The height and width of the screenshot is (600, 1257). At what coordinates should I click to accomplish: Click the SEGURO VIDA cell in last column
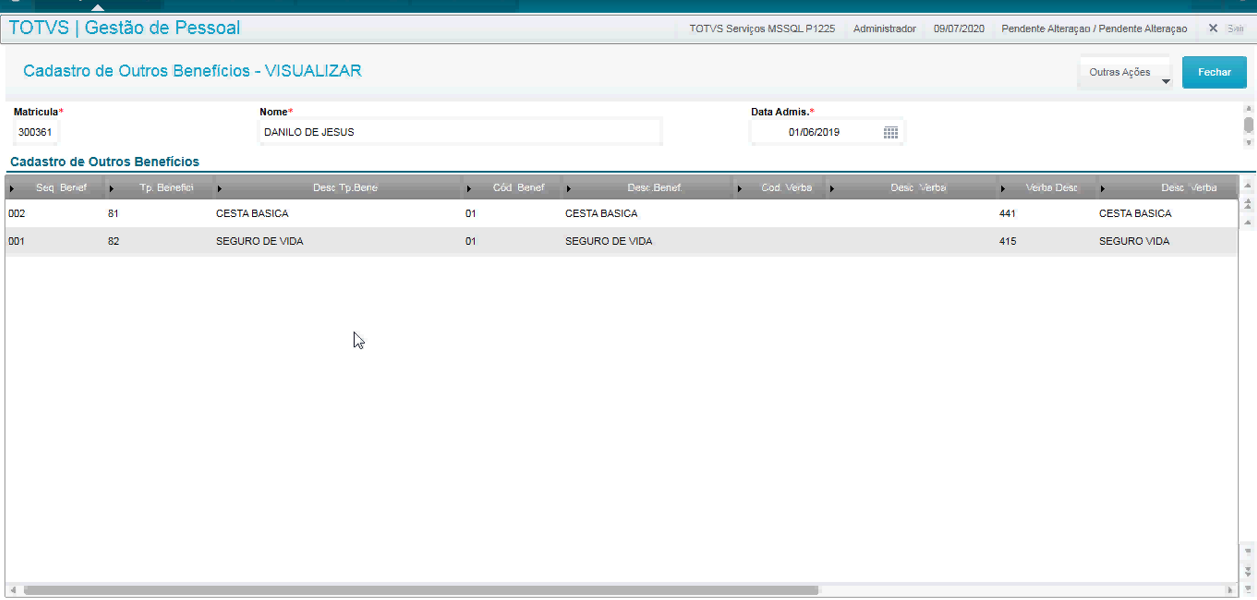(x=1134, y=242)
